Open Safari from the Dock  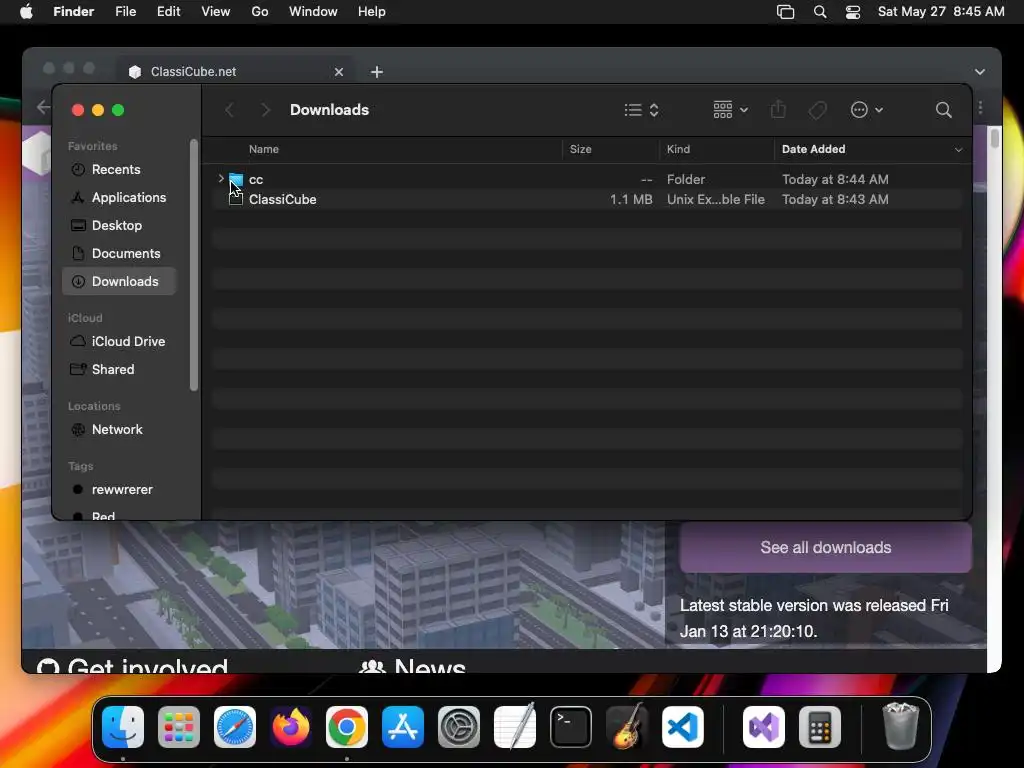tap(235, 727)
